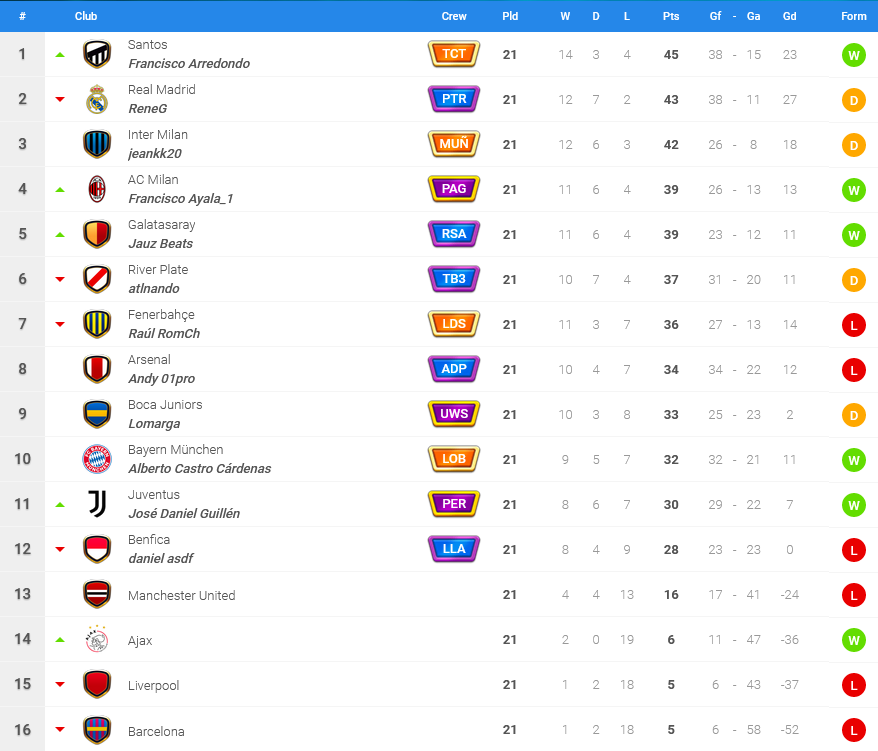Click the LLA crew badge

454,549
